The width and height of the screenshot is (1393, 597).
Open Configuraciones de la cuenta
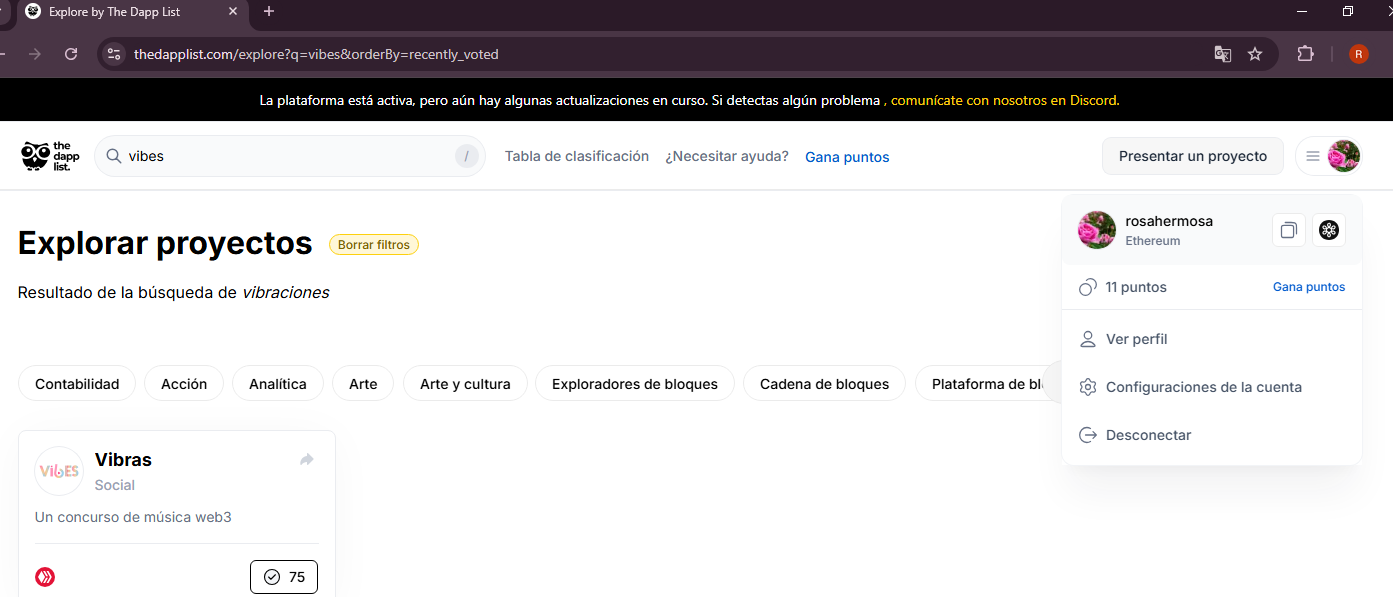tap(1212, 387)
